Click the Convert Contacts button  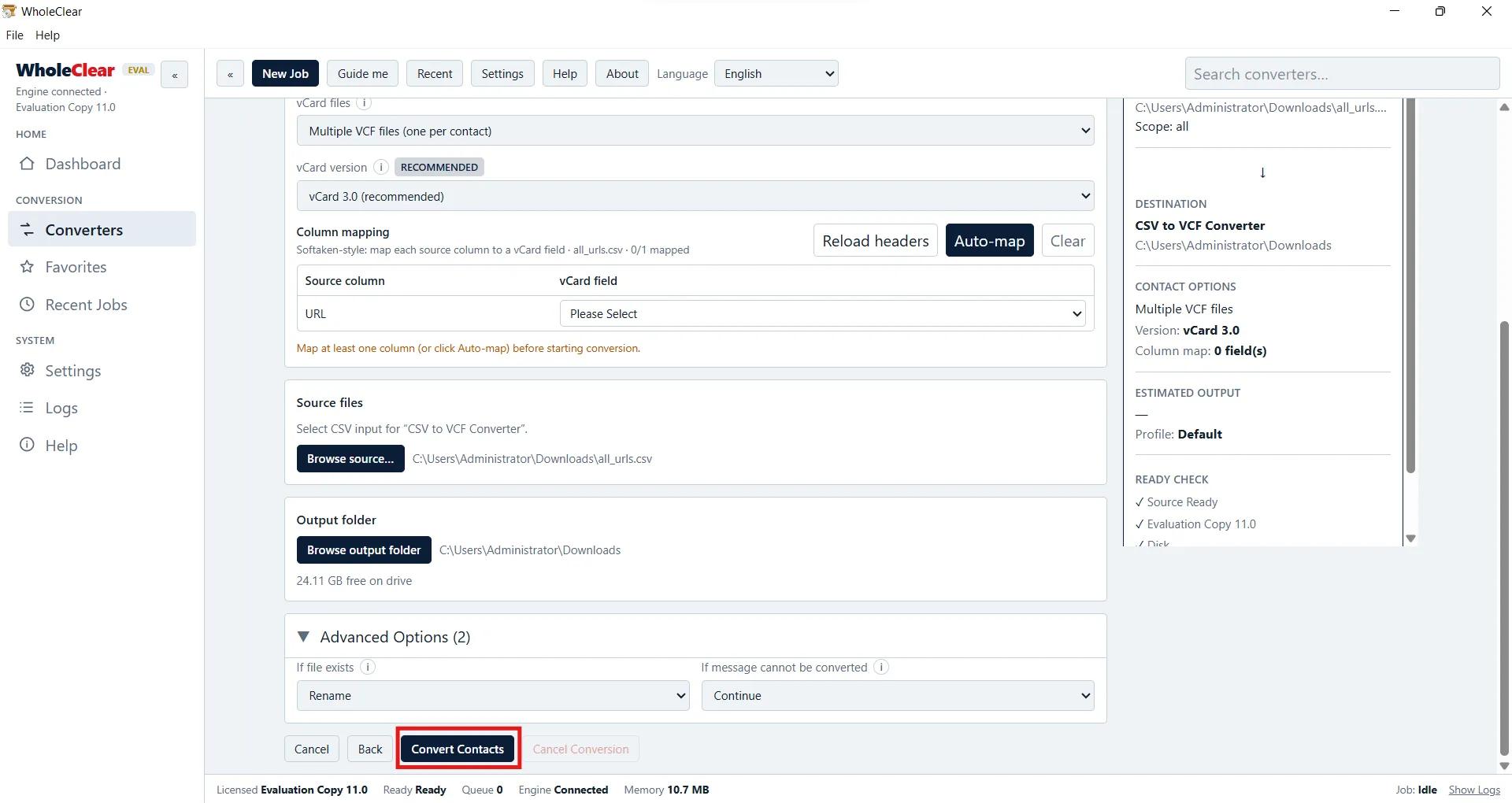coord(458,749)
